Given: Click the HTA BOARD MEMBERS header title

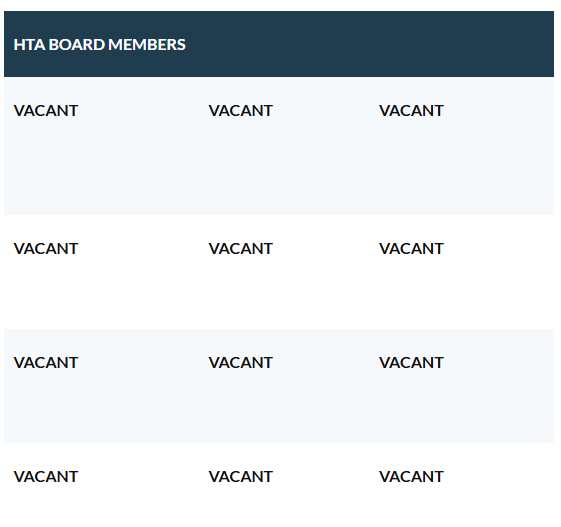Looking at the screenshot, I should 99,45.
